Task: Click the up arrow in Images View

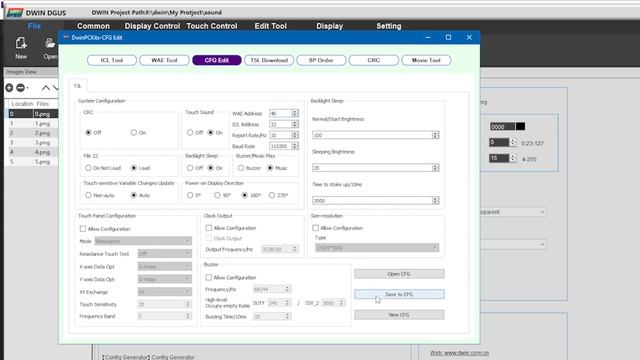Action: click(x=46, y=88)
